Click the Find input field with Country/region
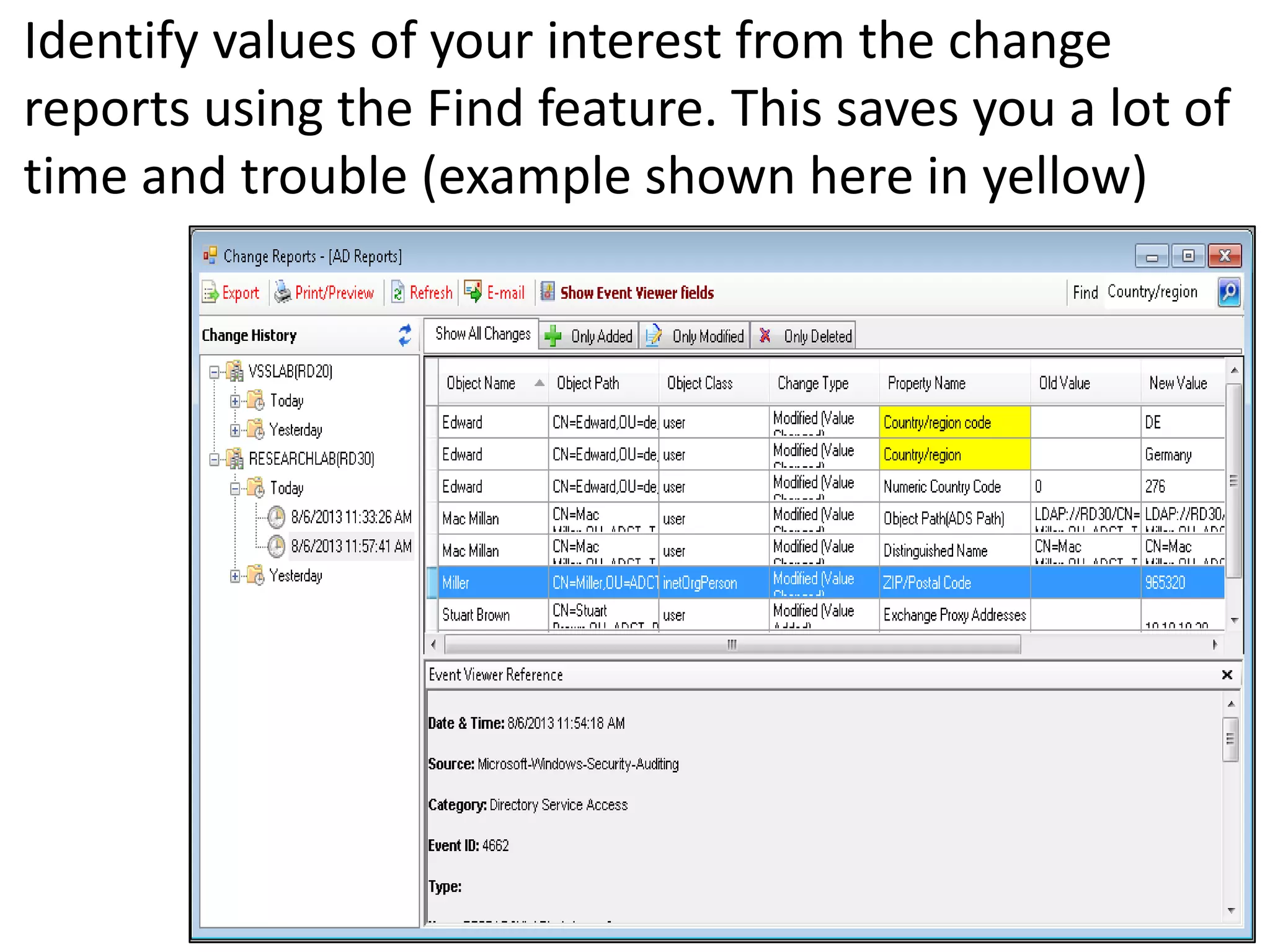1270x952 pixels. [1158, 292]
